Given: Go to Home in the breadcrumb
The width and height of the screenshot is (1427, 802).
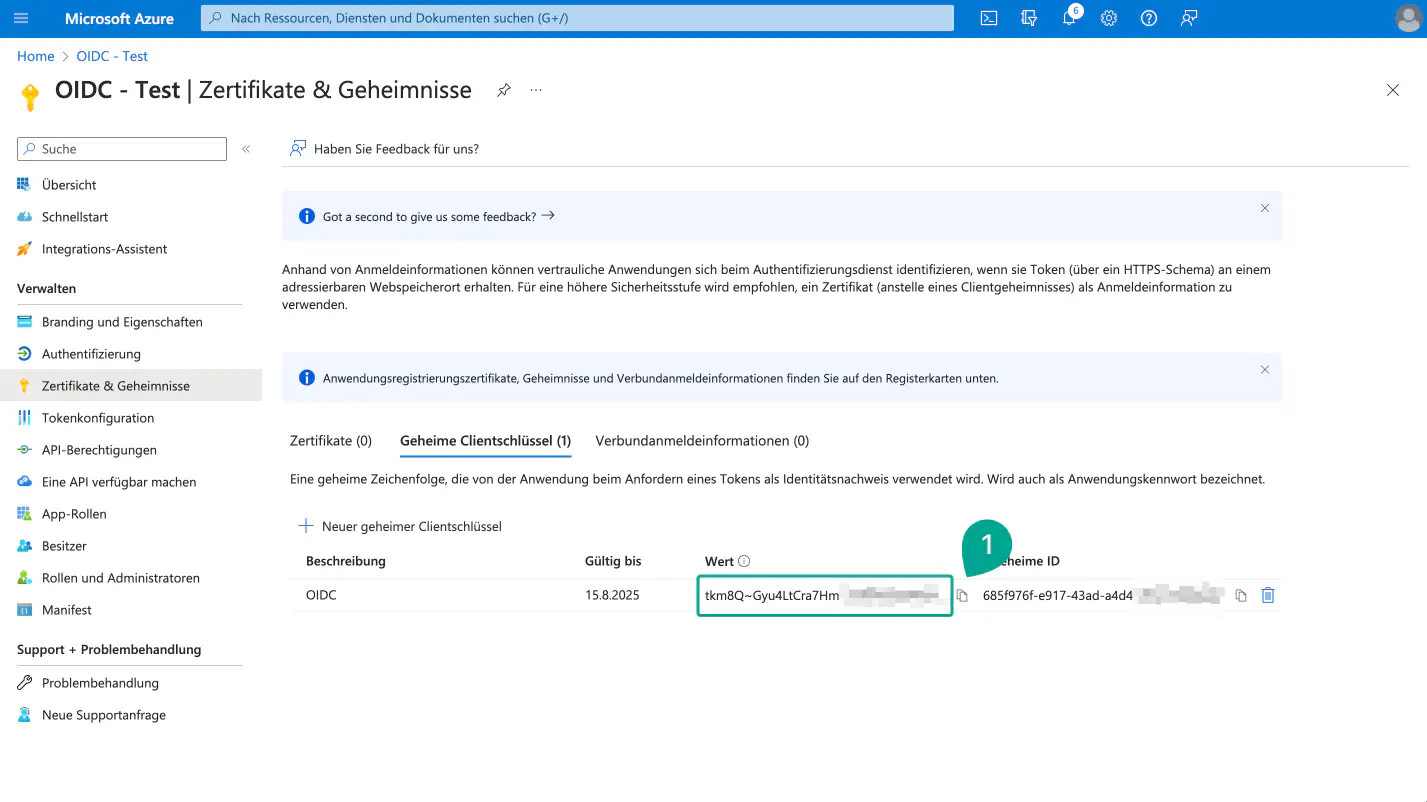Looking at the screenshot, I should click(35, 56).
